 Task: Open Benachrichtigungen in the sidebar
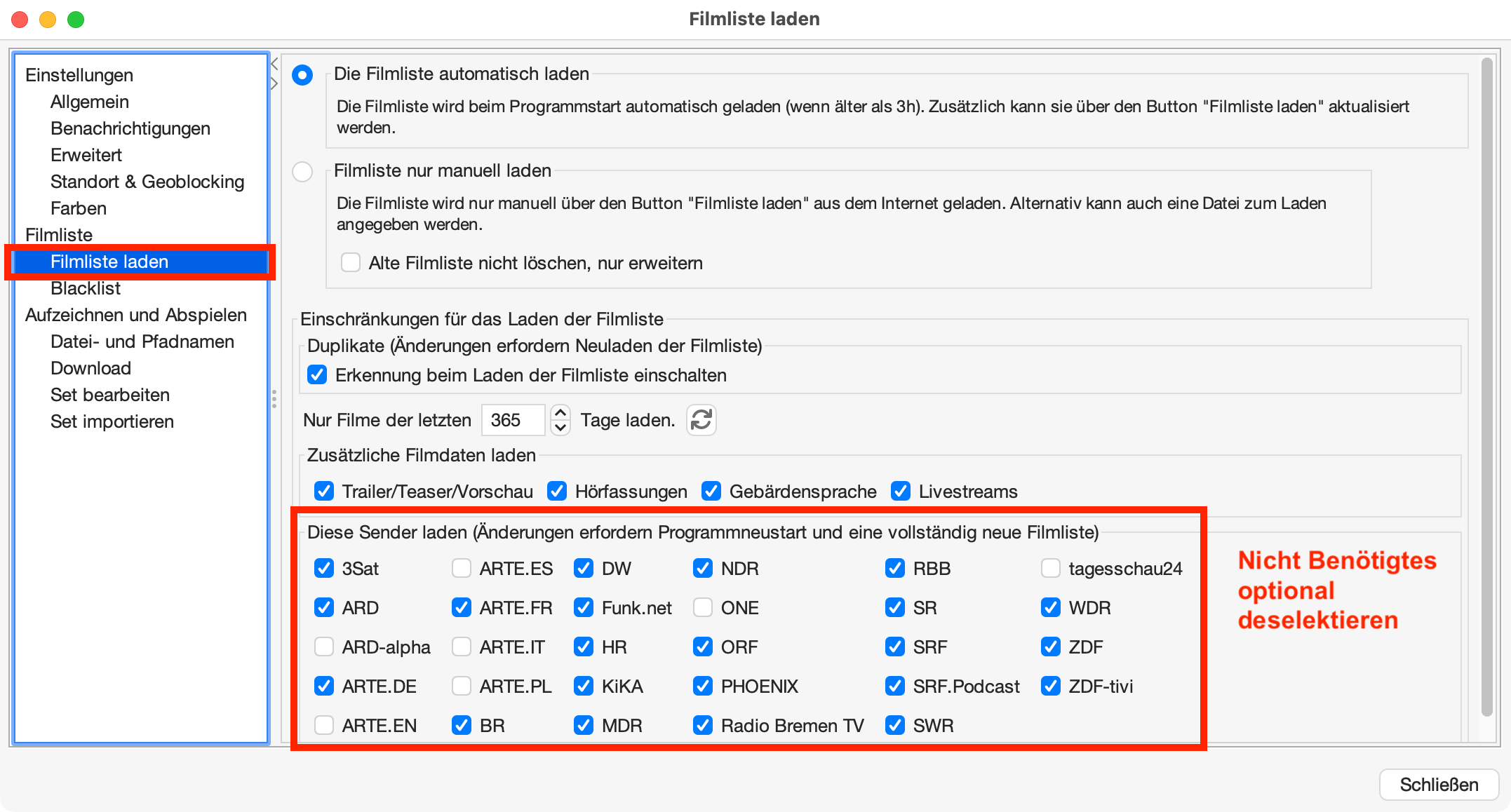pyautogui.click(x=130, y=128)
